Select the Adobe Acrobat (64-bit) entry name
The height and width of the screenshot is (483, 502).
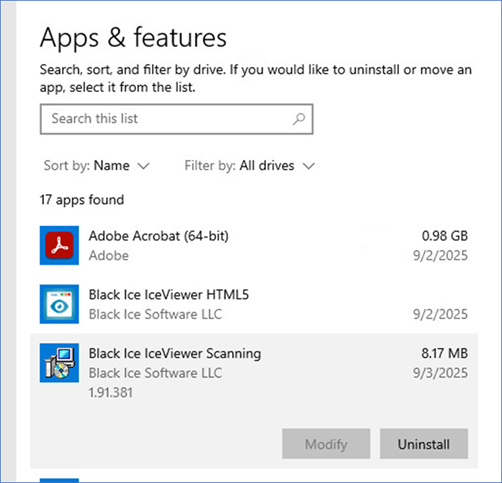point(159,236)
